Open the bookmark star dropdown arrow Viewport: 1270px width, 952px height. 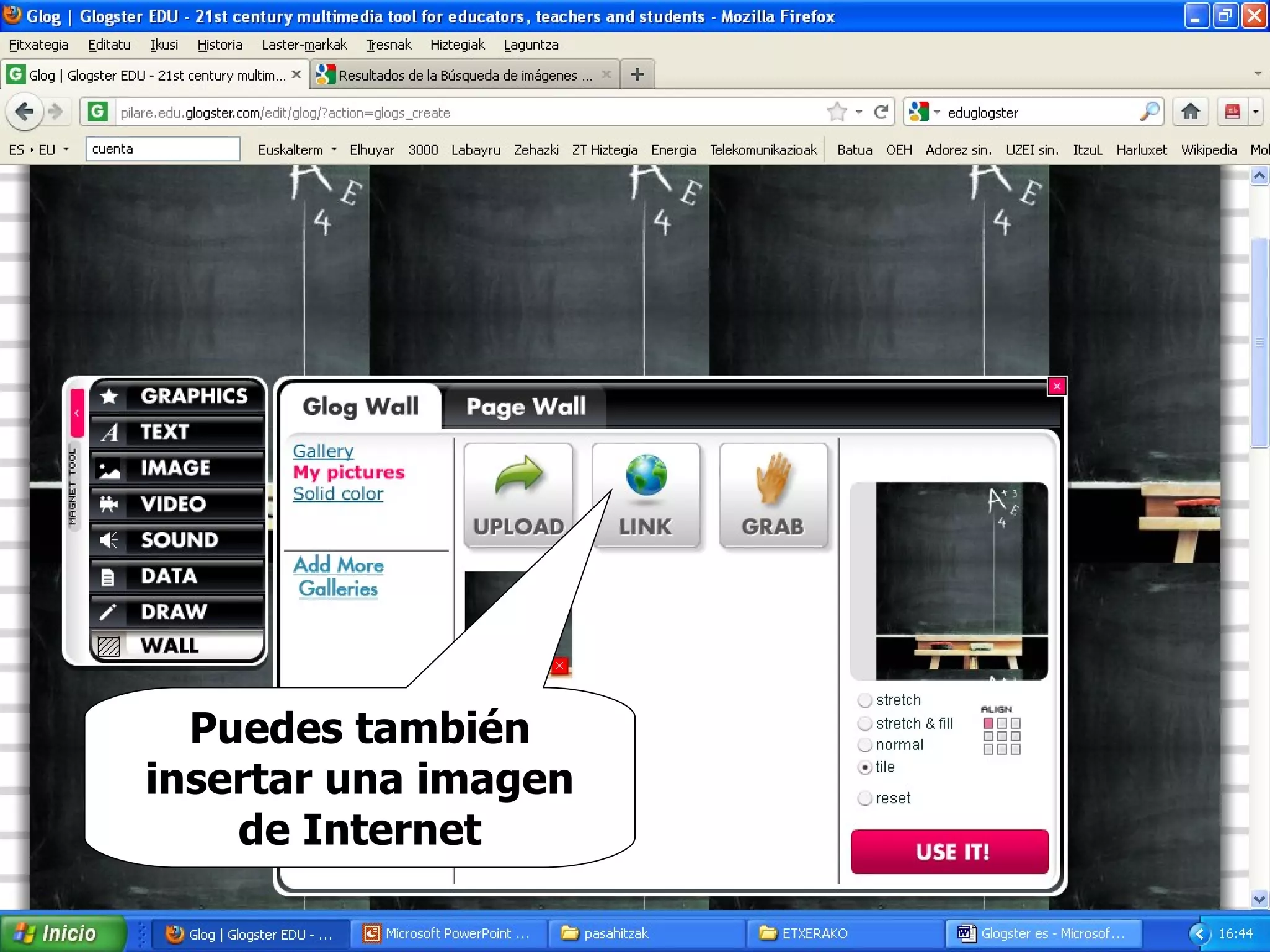(x=859, y=112)
